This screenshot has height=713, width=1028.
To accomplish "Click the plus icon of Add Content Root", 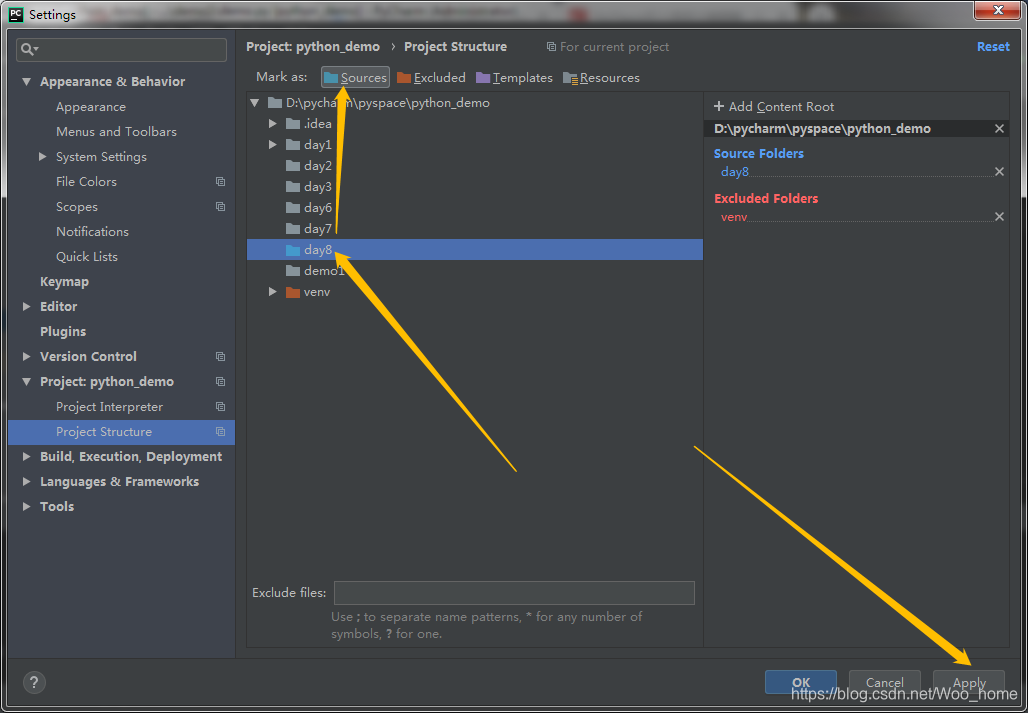I will [719, 106].
